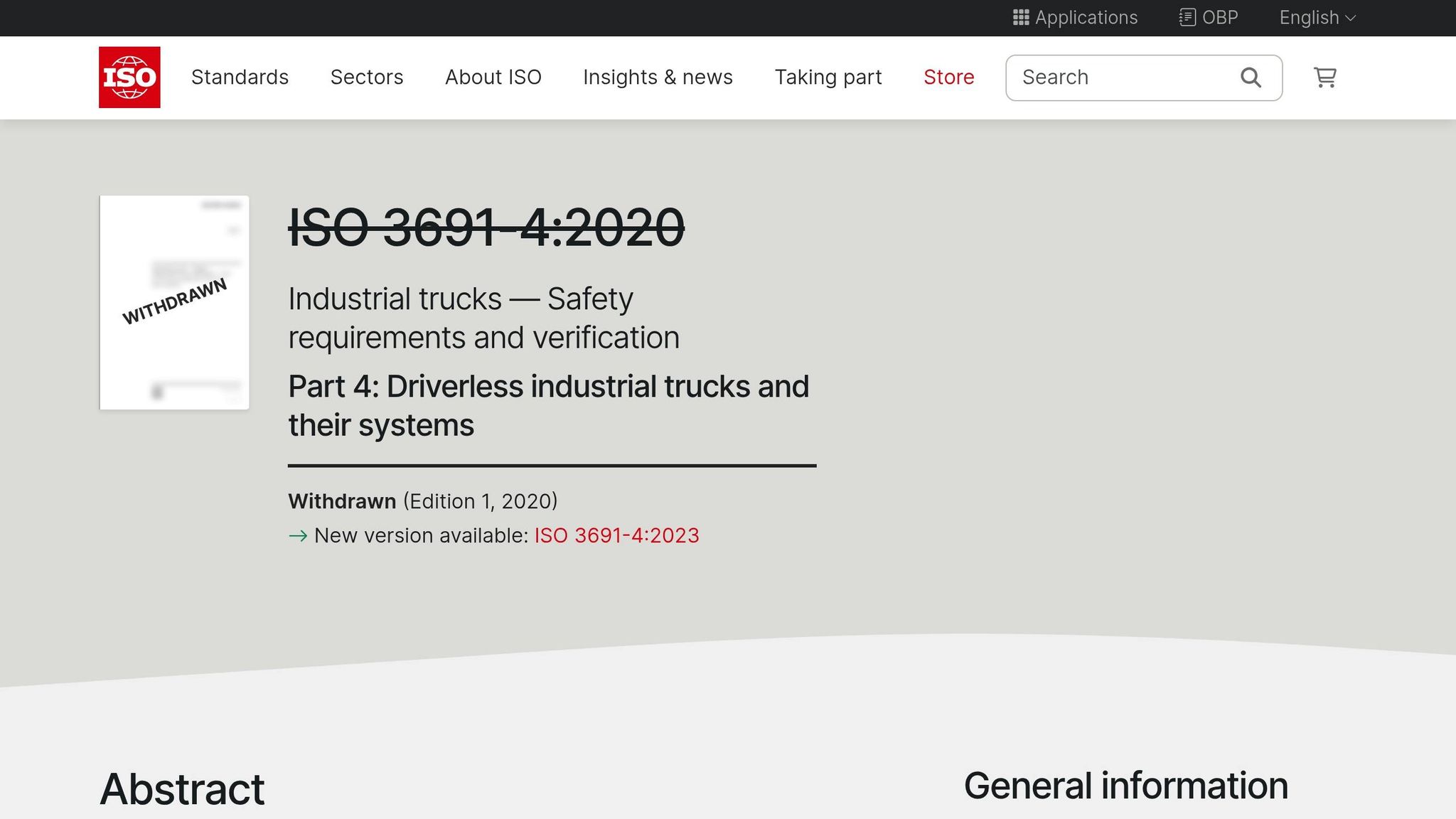Click the Applications dots icon
Viewport: 1456px width, 819px height.
point(1020,17)
